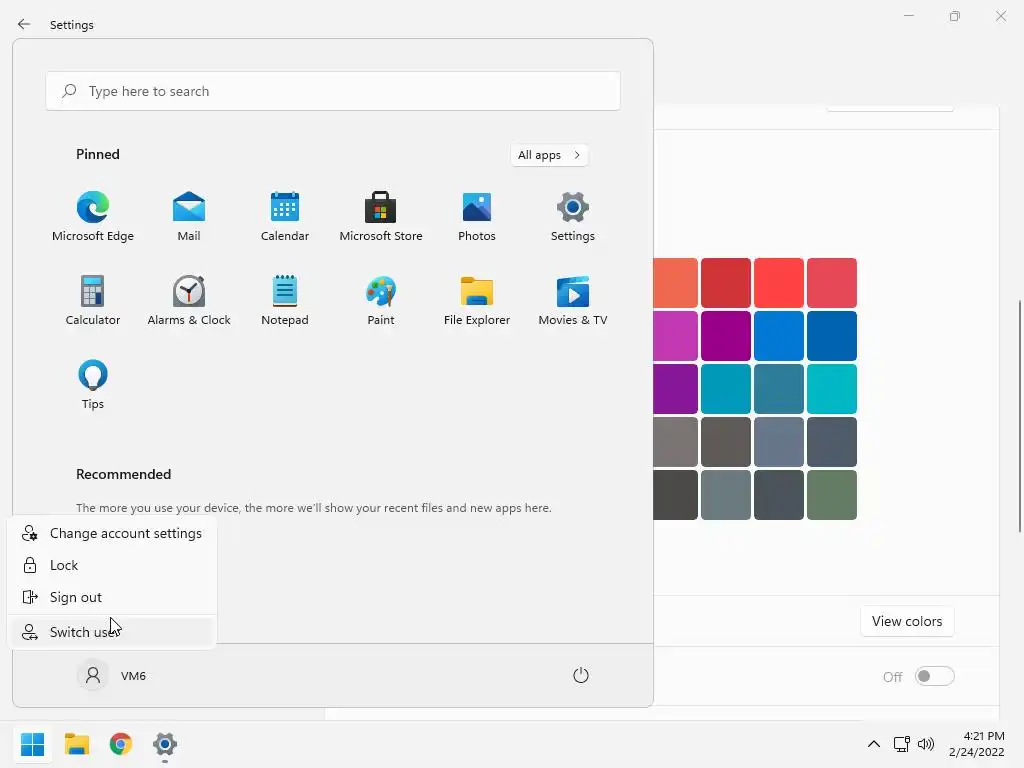Viewport: 1024px width, 768px height.
Task: Choose Switch user option
Action: [112, 632]
